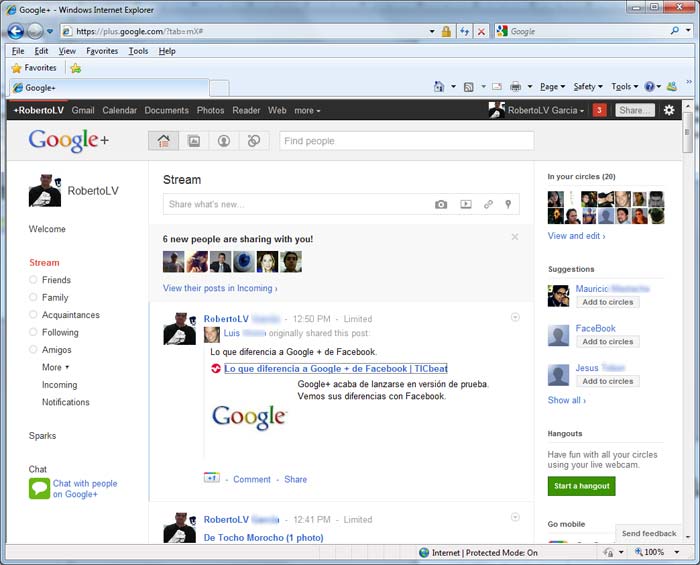Open the Profile icon in Google+ toolbar
Image resolution: width=700 pixels, height=565 pixels.
[224, 141]
